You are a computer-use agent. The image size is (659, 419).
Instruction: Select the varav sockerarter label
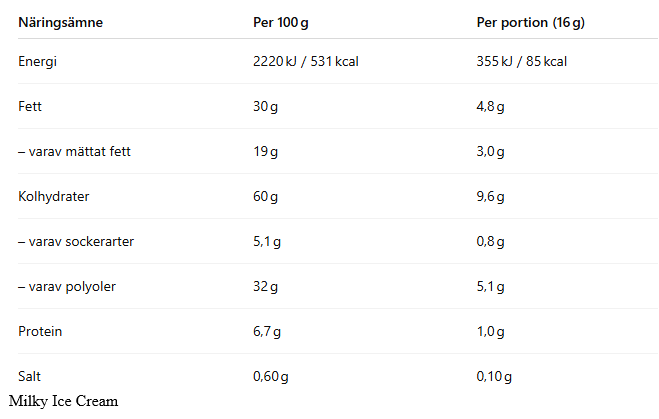(76, 241)
